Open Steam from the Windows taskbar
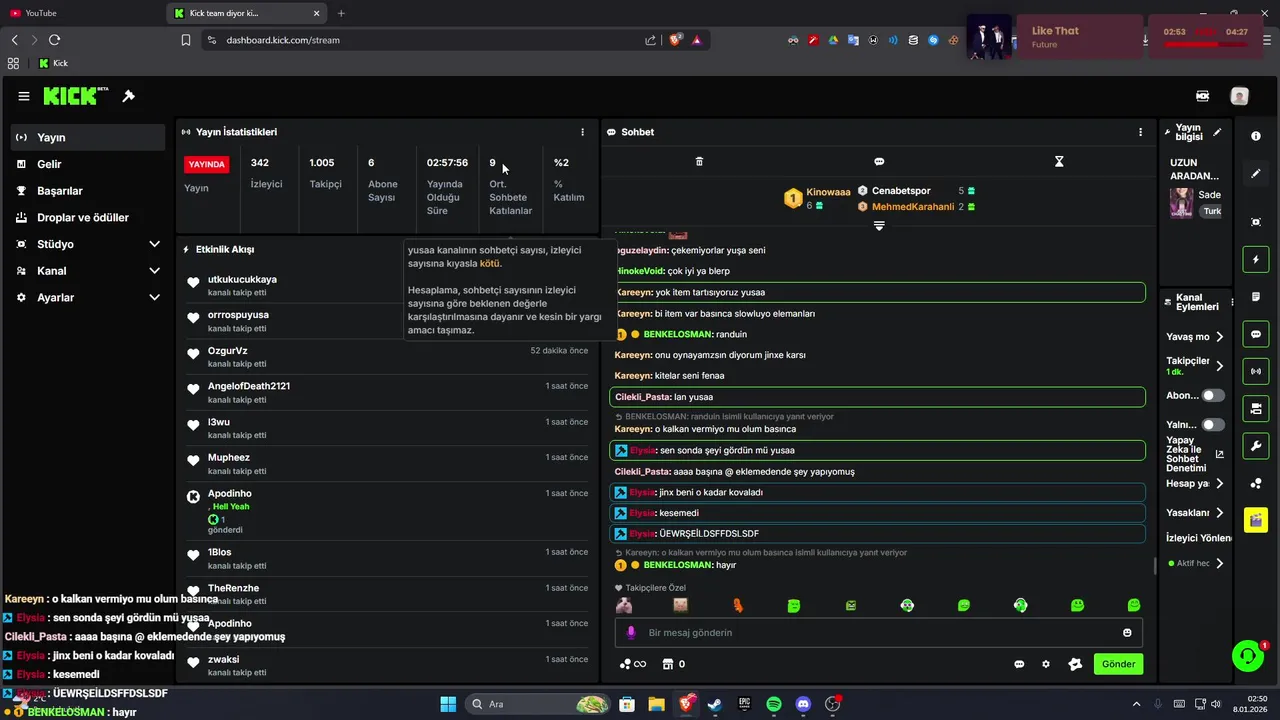This screenshot has height=720, width=1280. coord(715,704)
